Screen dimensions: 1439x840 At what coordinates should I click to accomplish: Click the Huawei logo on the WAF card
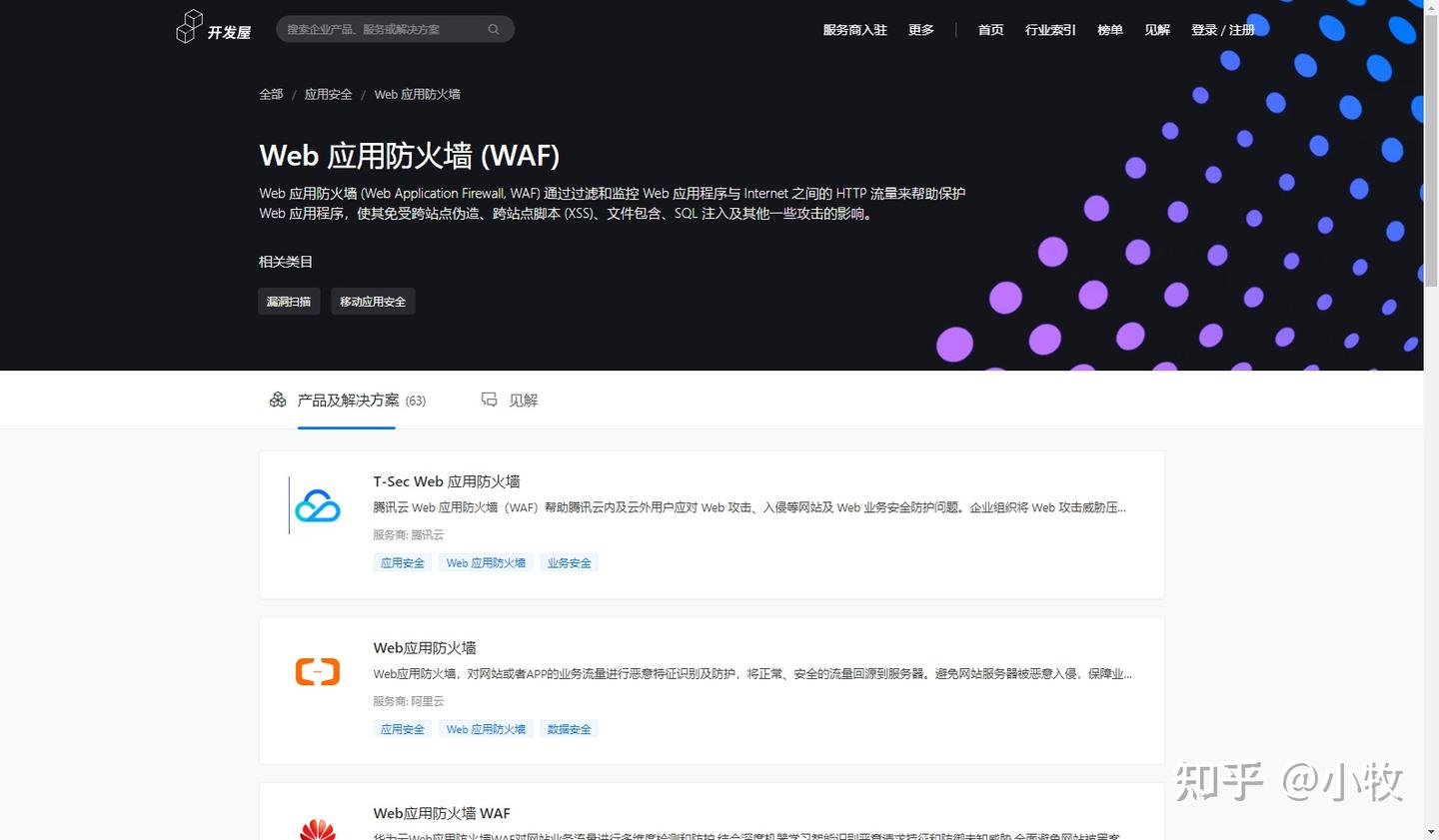point(317,830)
